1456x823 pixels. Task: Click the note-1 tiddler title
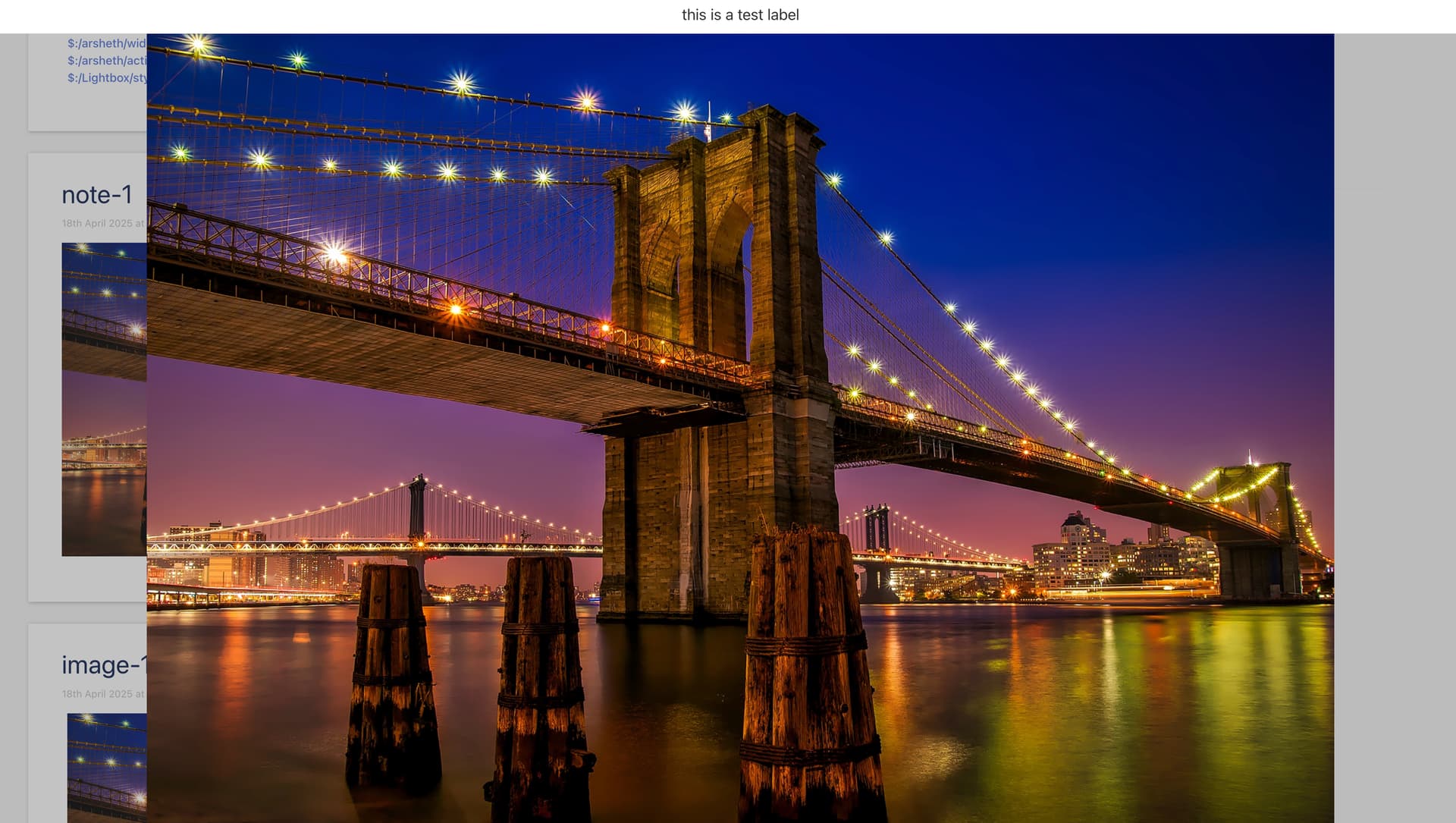click(x=97, y=195)
